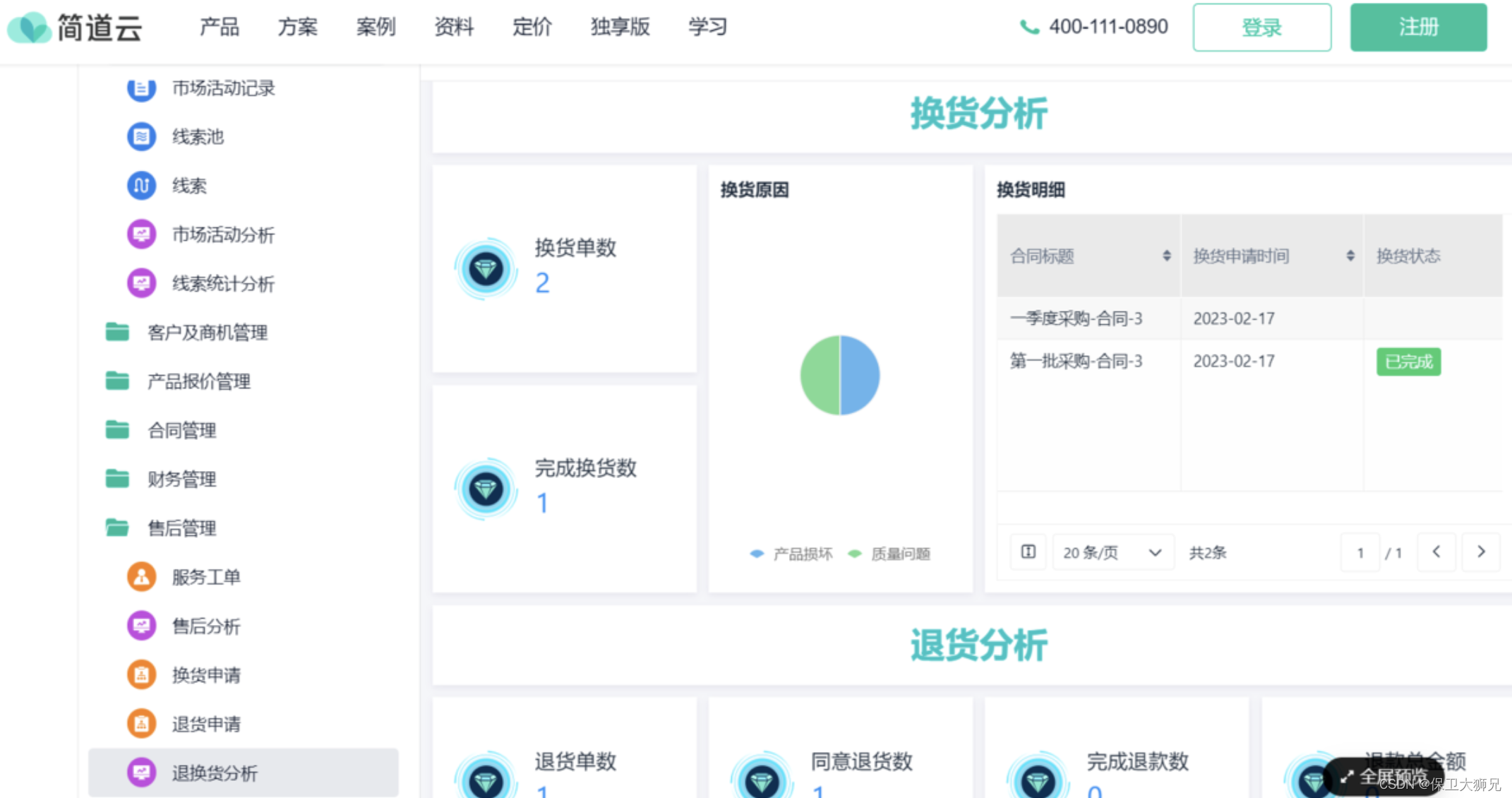Click the 售后分析 purple icon

coord(141,626)
